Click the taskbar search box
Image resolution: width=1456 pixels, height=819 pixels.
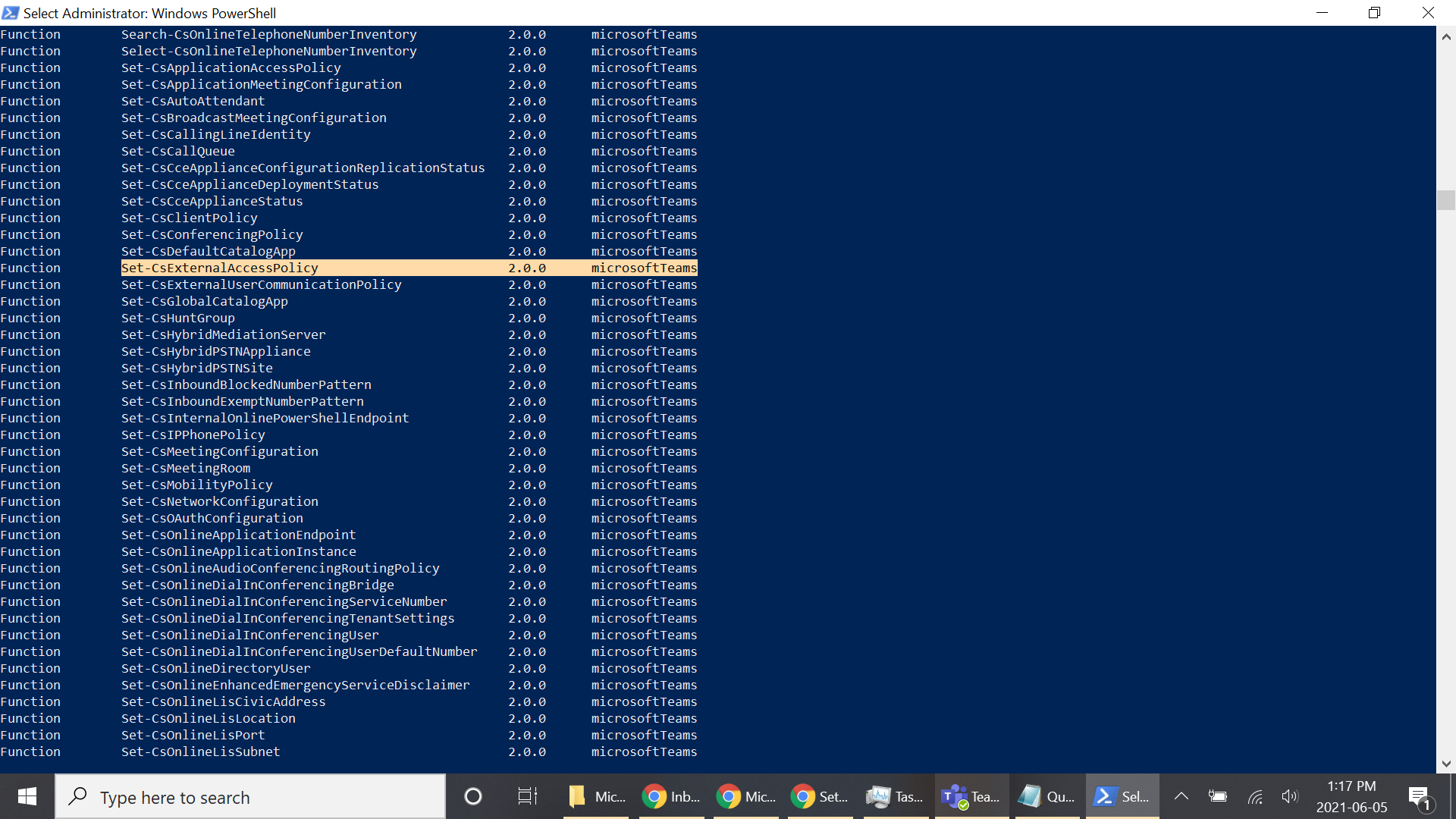coord(250,796)
